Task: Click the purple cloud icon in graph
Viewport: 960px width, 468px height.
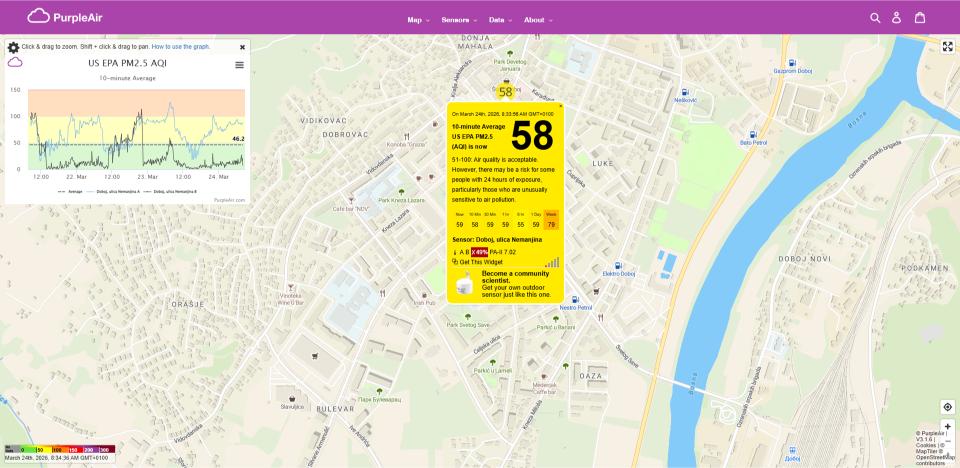Action: (15, 62)
